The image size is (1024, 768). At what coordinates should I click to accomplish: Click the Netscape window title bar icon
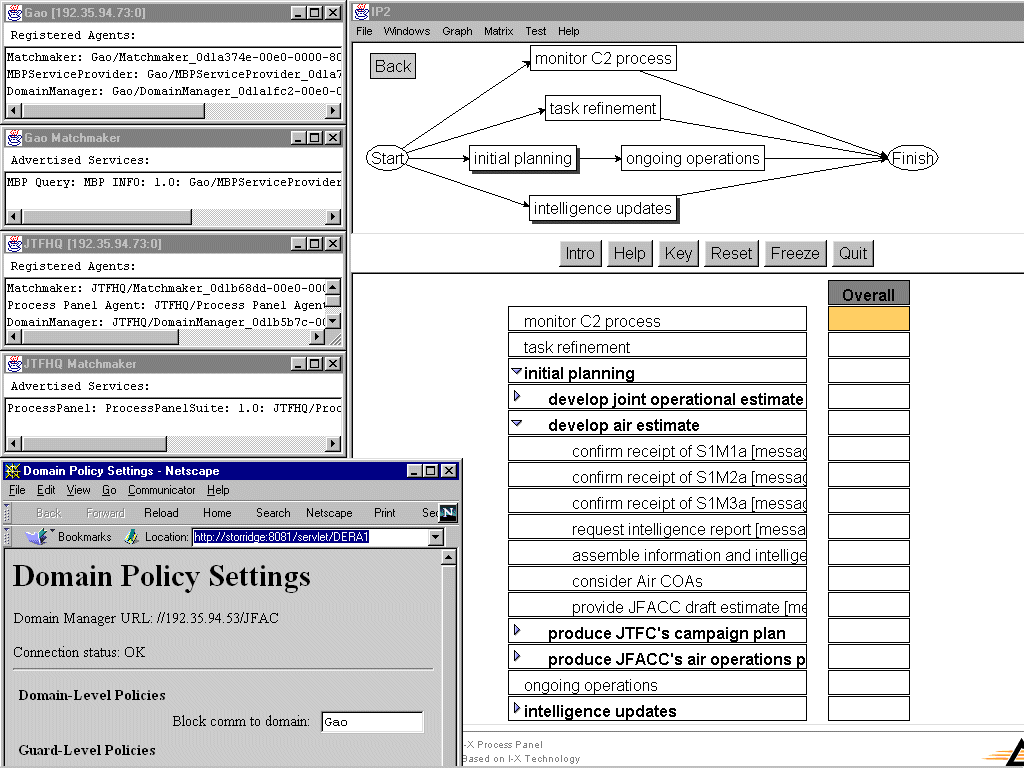click(x=12, y=471)
